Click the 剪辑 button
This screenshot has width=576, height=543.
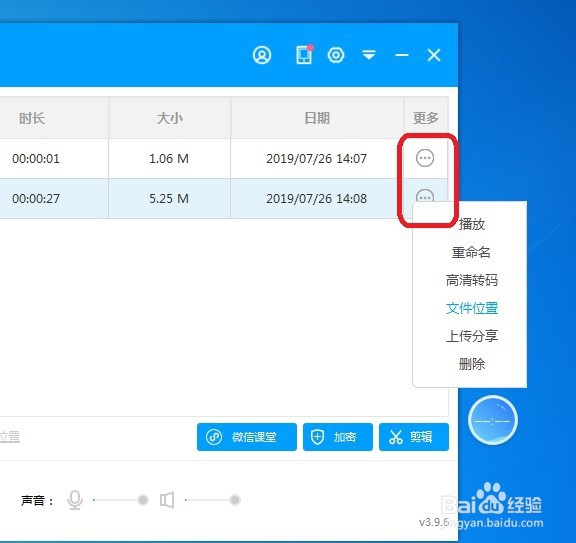pos(414,437)
